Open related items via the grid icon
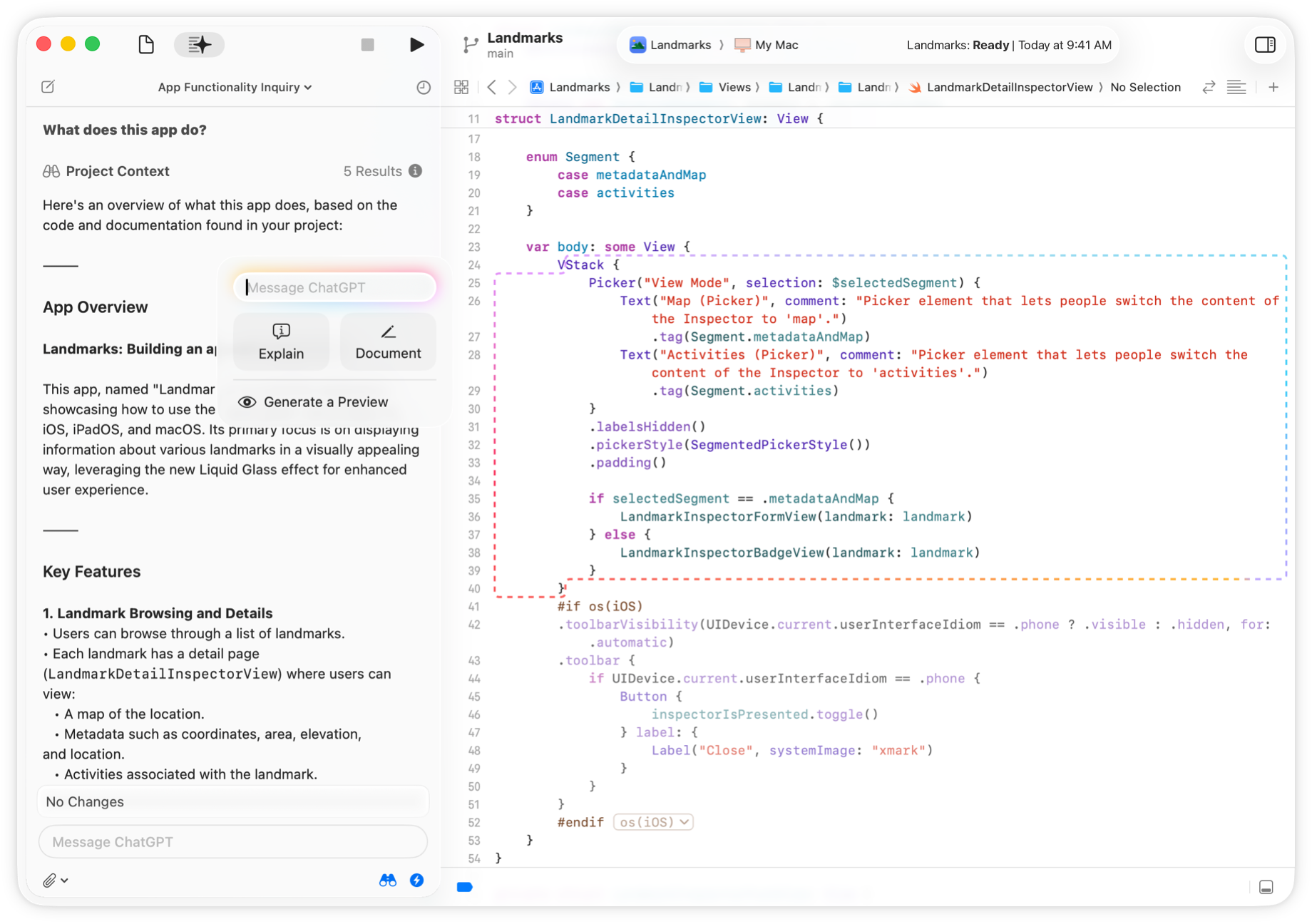Screen dimensions: 1312x924 [461, 87]
